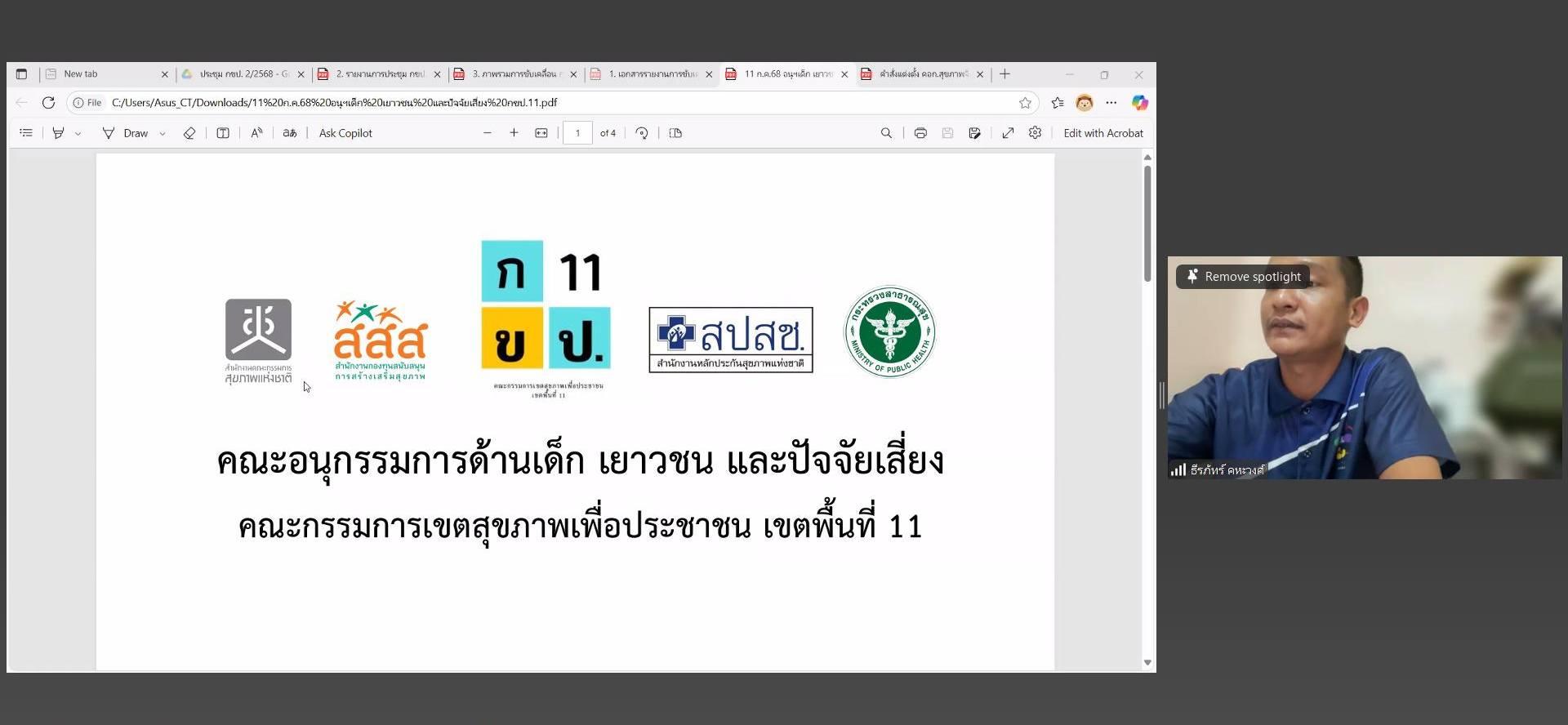Toggle Fit to width view
Screen dimensions: 1568x725
[x=541, y=133]
